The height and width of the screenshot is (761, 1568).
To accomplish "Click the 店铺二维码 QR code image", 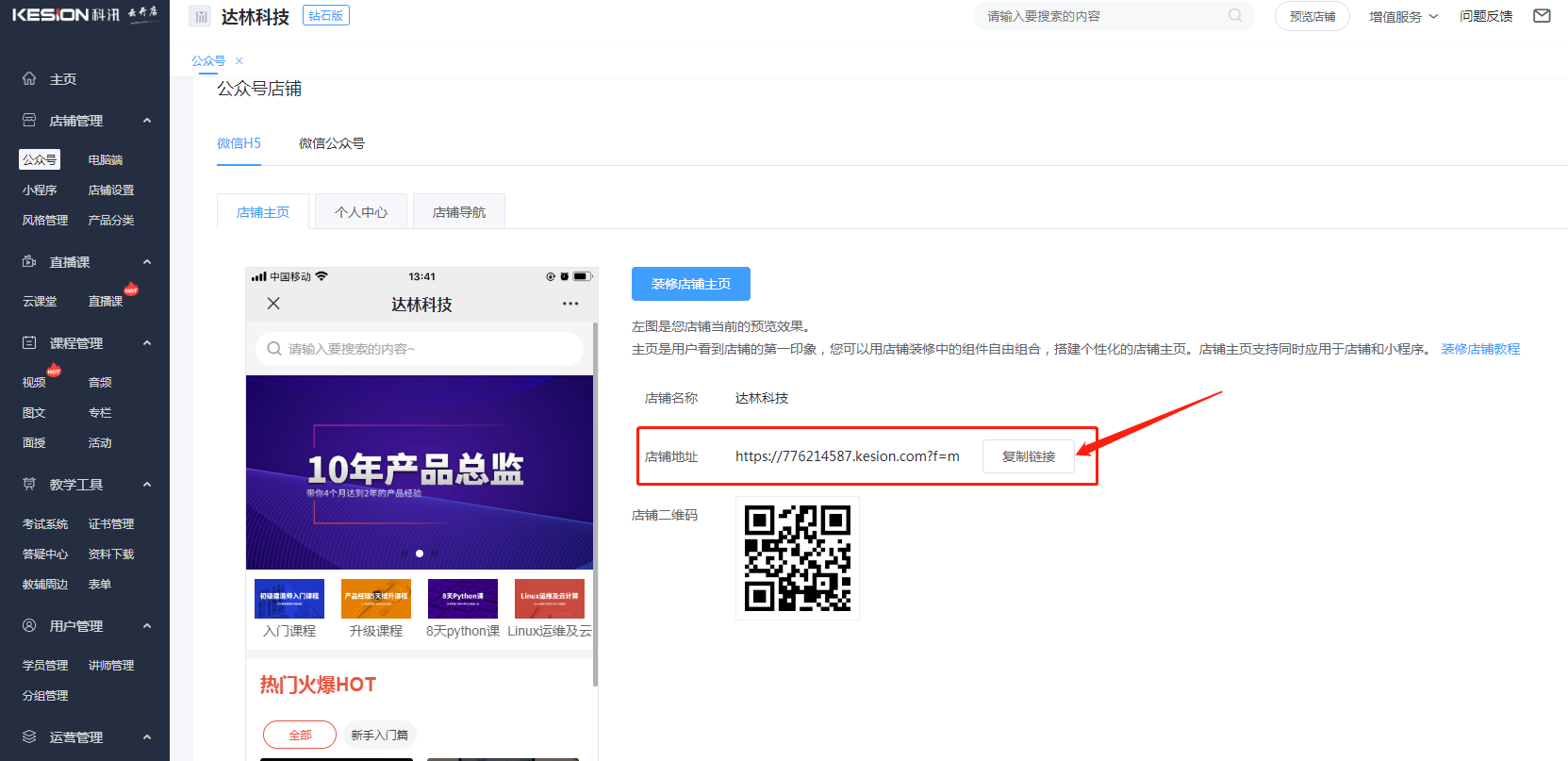I will 797,558.
